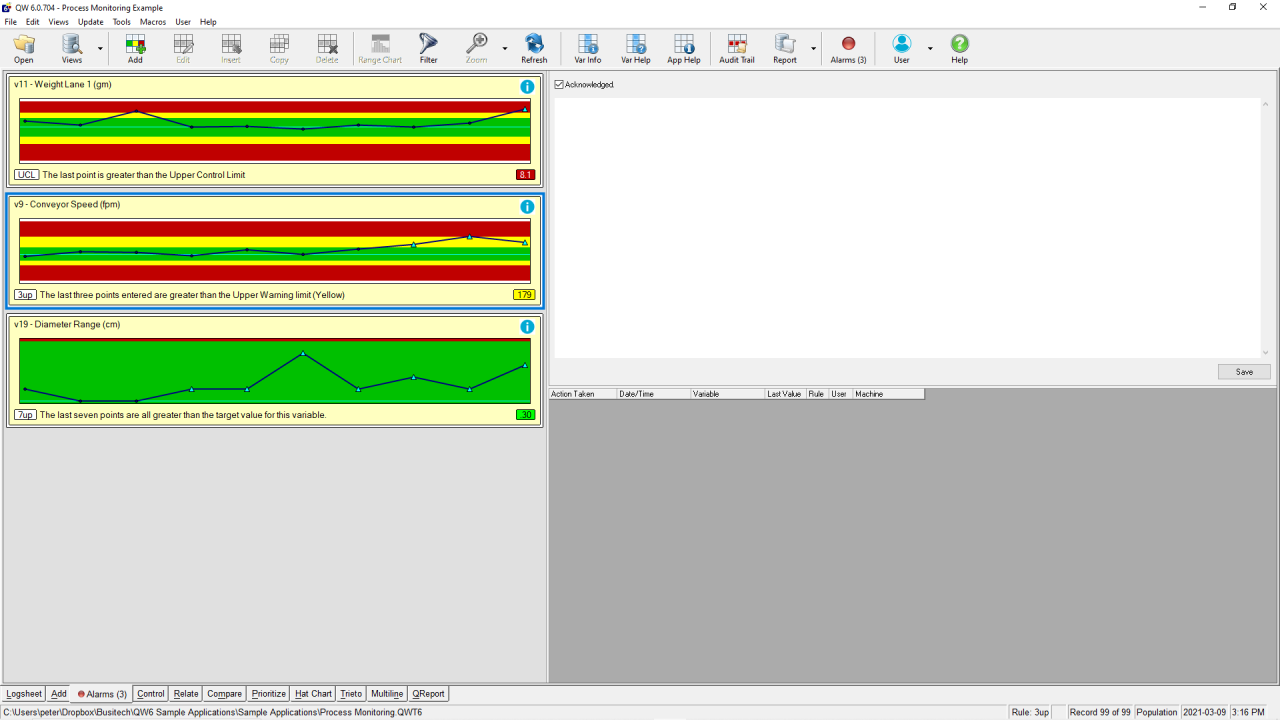Open the Tools menu
This screenshot has width=1280, height=720.
pyautogui.click(x=122, y=22)
